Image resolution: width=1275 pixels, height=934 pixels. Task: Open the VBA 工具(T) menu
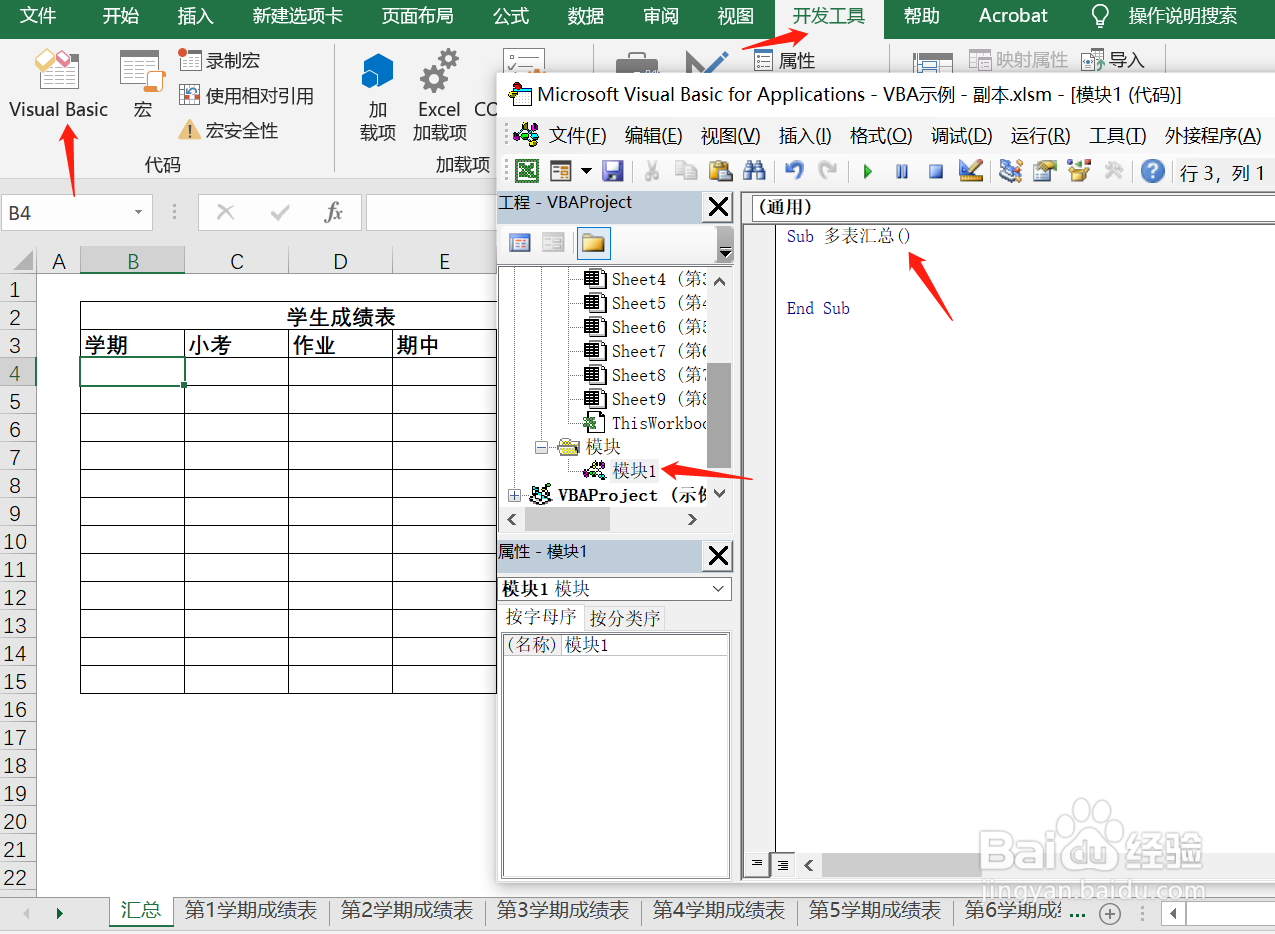point(1118,136)
